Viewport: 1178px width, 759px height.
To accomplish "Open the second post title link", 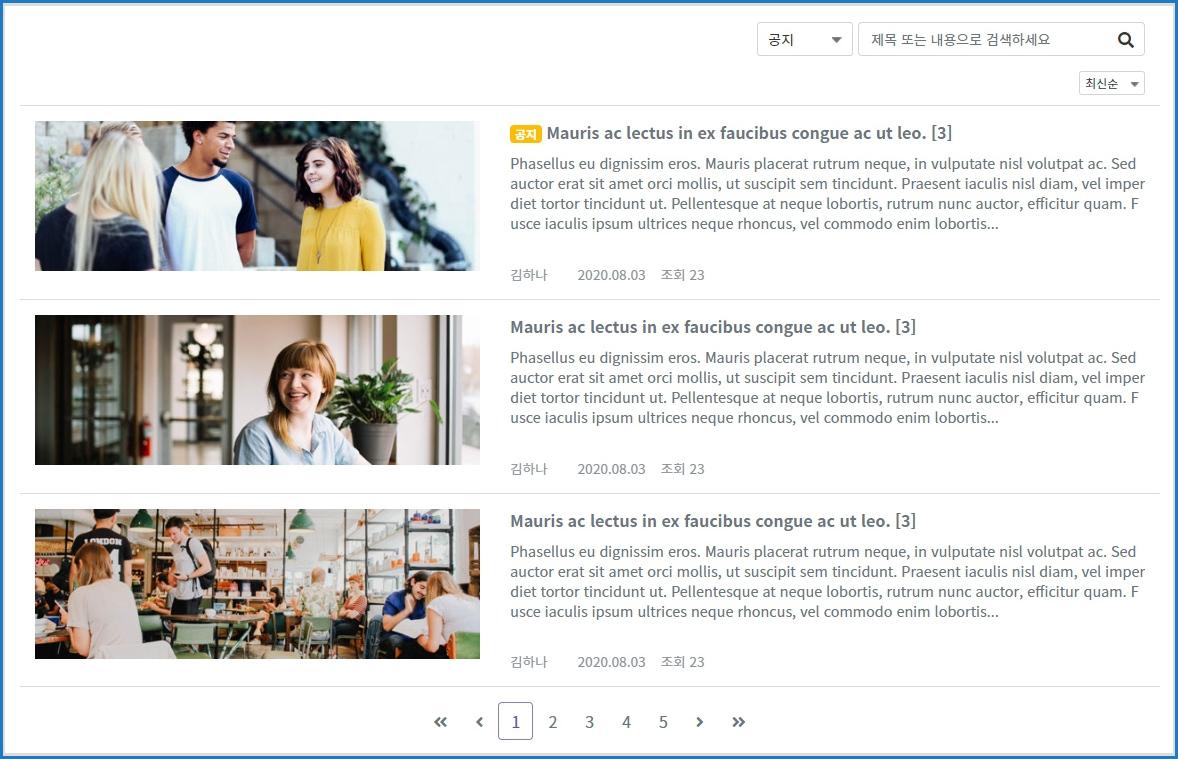I will point(712,327).
